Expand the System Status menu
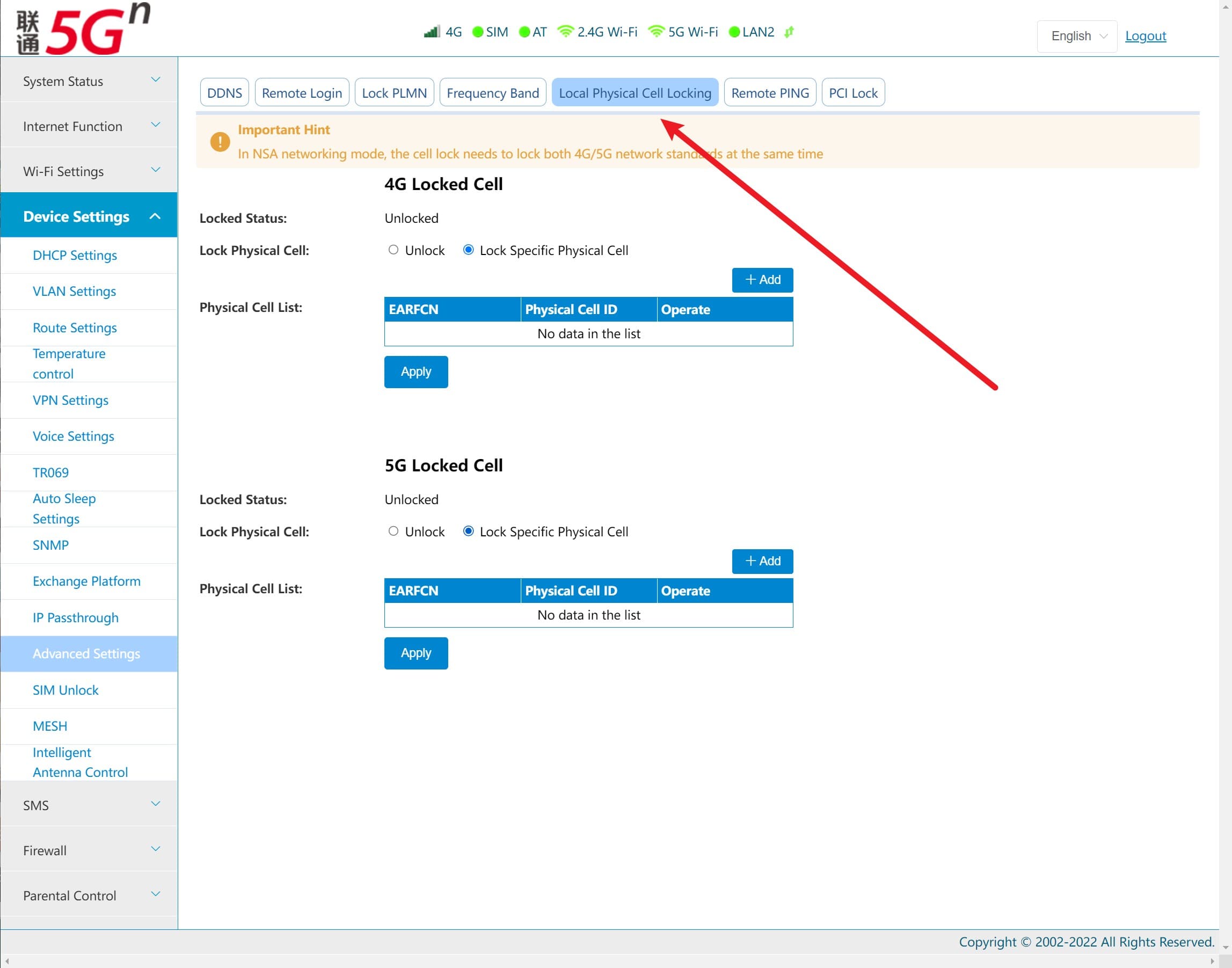 click(89, 81)
